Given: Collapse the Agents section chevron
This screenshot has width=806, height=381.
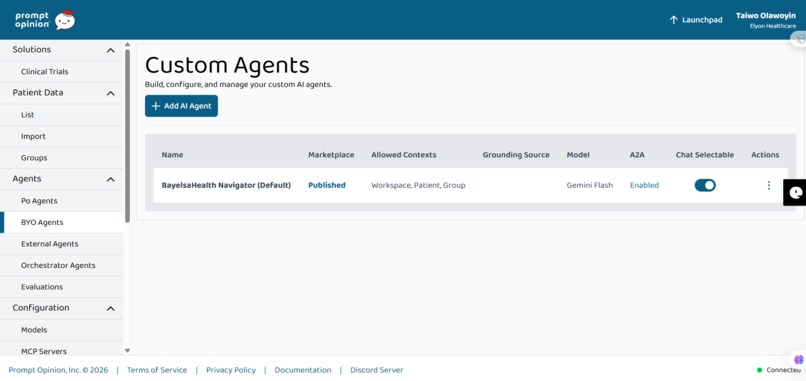Looking at the screenshot, I should (111, 179).
